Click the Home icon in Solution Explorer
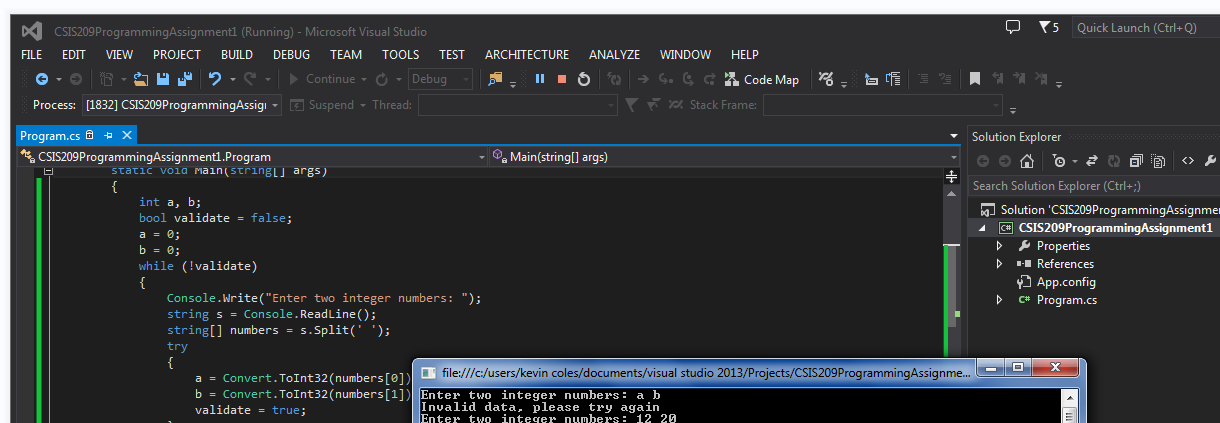The width and height of the screenshot is (1220, 423). (1026, 161)
